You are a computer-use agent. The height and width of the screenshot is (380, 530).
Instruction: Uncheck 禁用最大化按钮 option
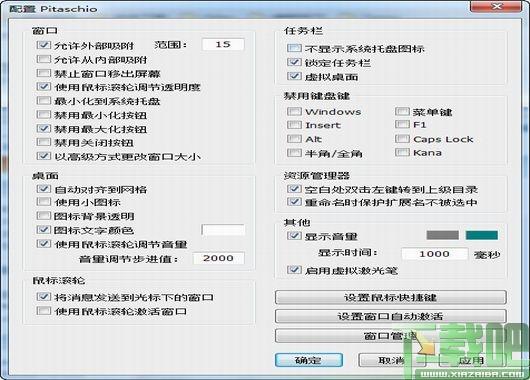[x=44, y=128]
